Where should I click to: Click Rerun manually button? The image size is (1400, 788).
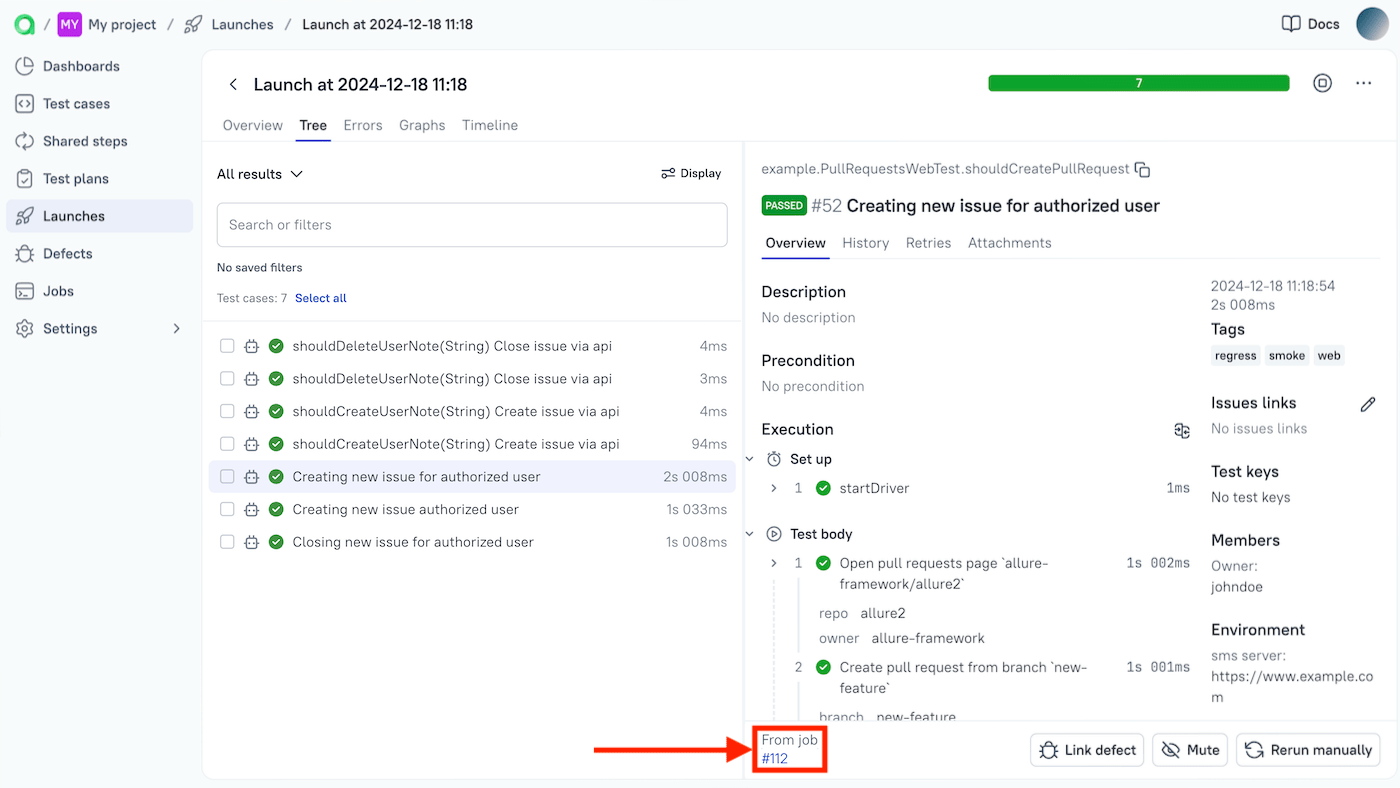(1307, 749)
